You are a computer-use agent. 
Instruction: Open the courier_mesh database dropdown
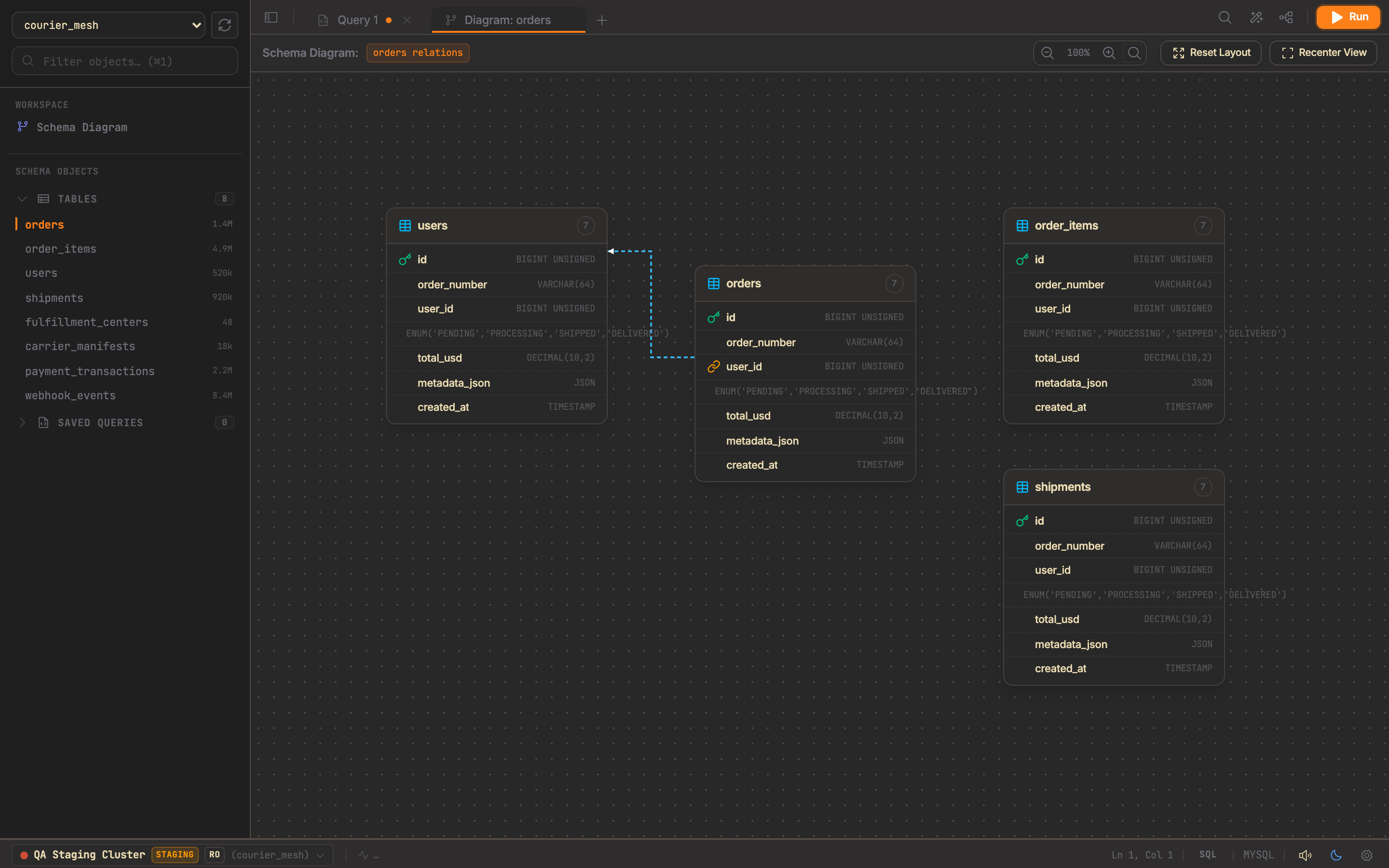[109, 25]
